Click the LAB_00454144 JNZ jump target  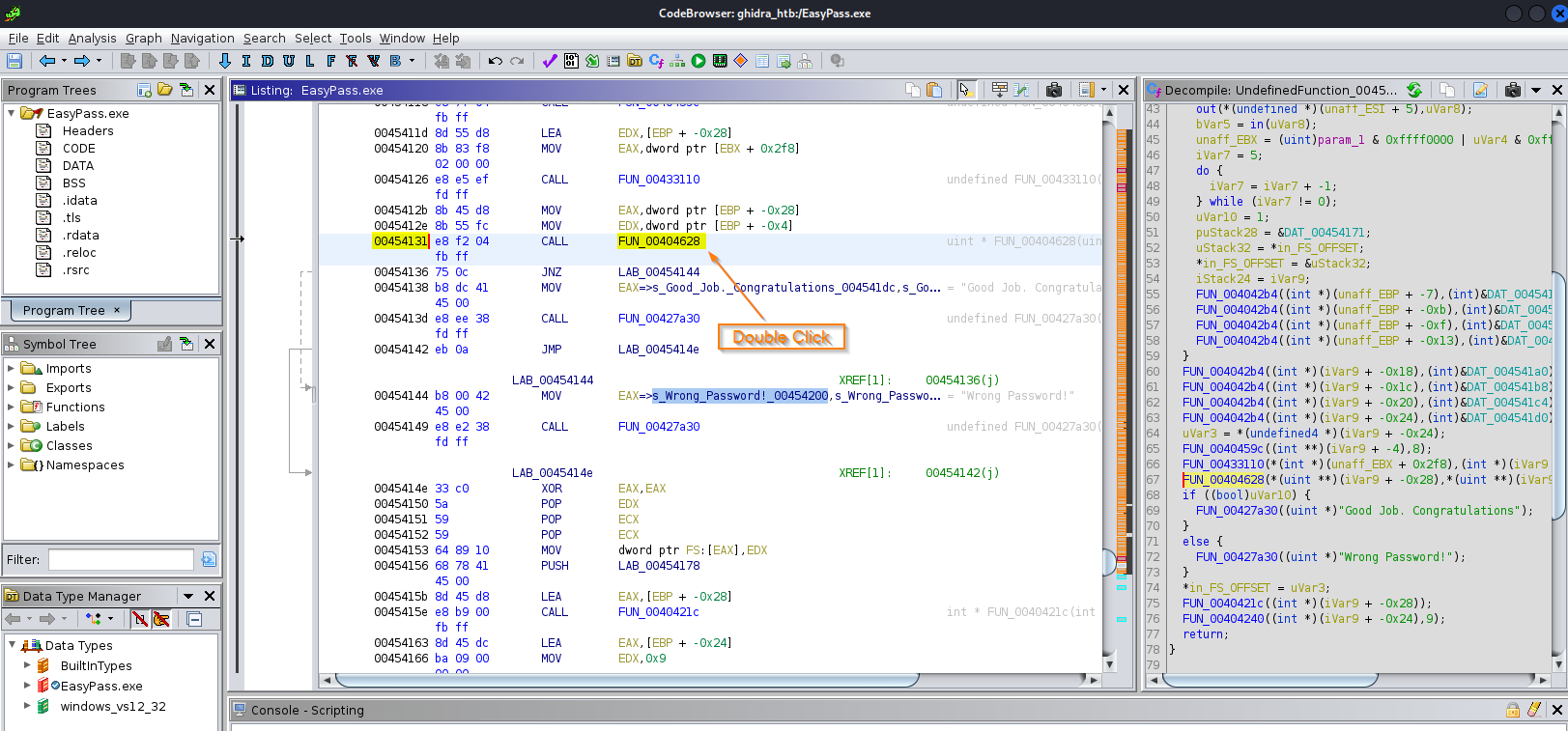click(x=659, y=272)
